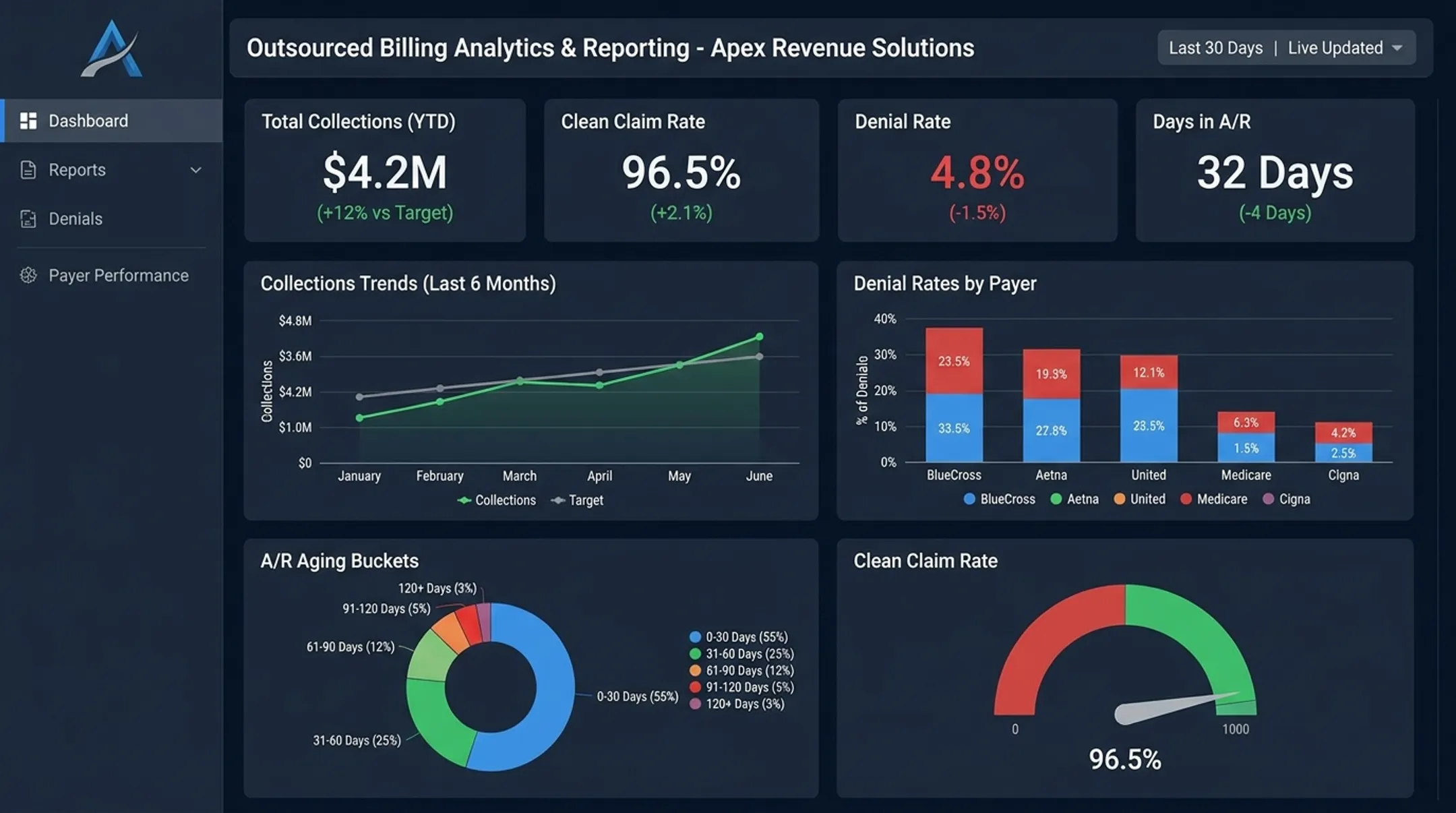Image resolution: width=1456 pixels, height=813 pixels.
Task: Click the "61-90 Days (12%)" donut callout label
Action: (x=351, y=647)
